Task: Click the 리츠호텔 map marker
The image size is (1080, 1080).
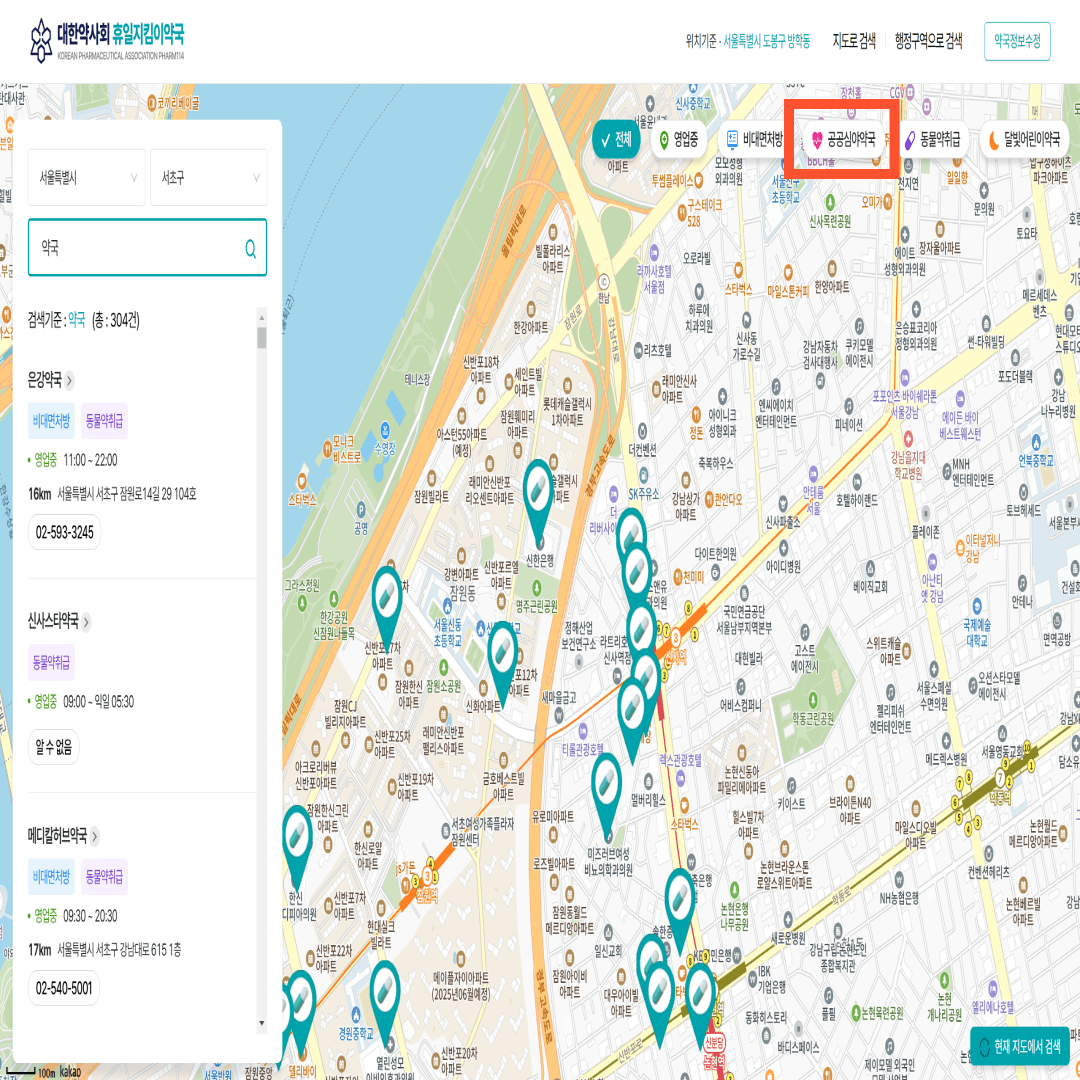Action: coord(637,351)
